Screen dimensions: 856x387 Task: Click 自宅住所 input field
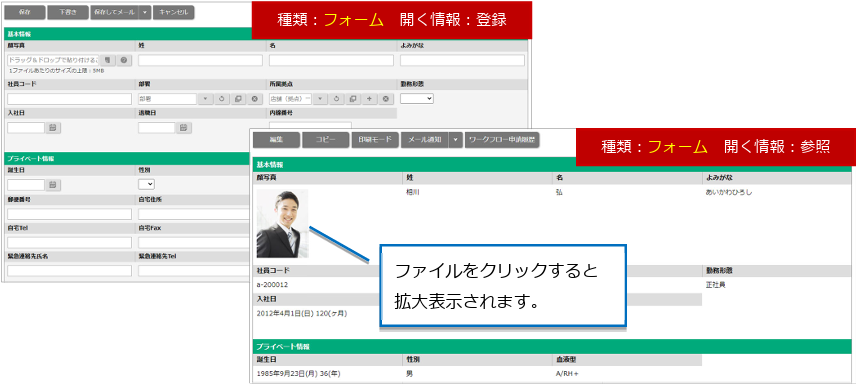[194, 213]
